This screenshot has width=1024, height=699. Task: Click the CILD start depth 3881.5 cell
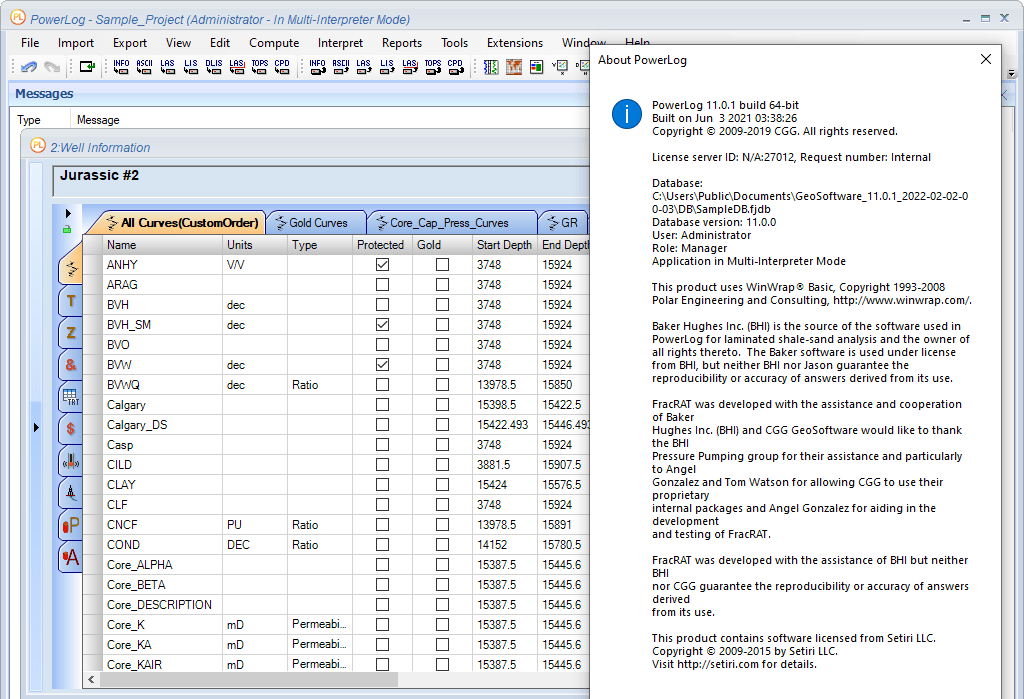(504, 464)
